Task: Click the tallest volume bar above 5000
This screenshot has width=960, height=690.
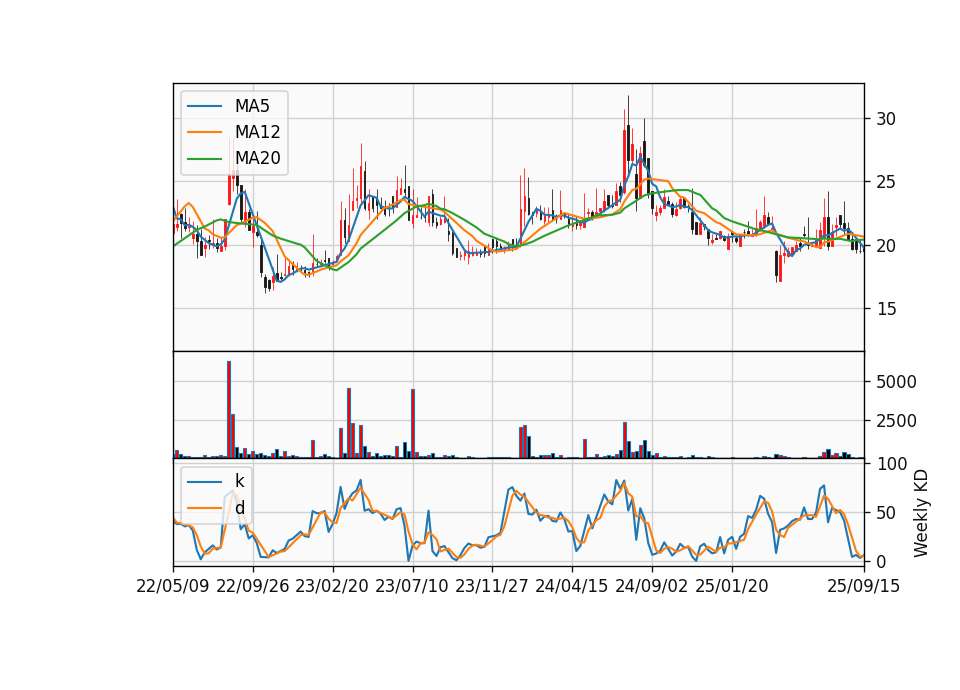Action: pyautogui.click(x=229, y=410)
